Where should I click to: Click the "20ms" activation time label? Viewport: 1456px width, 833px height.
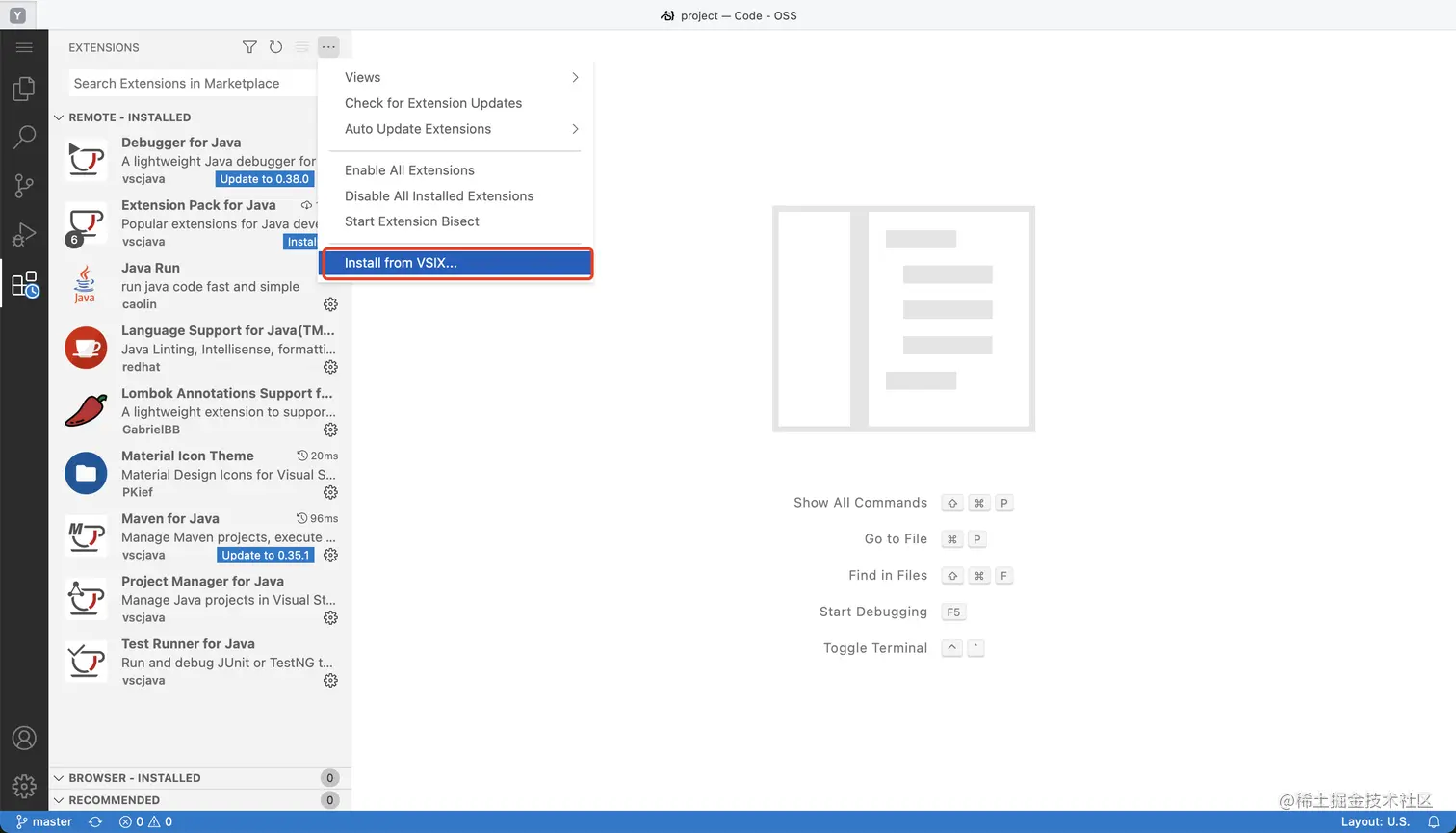click(324, 456)
